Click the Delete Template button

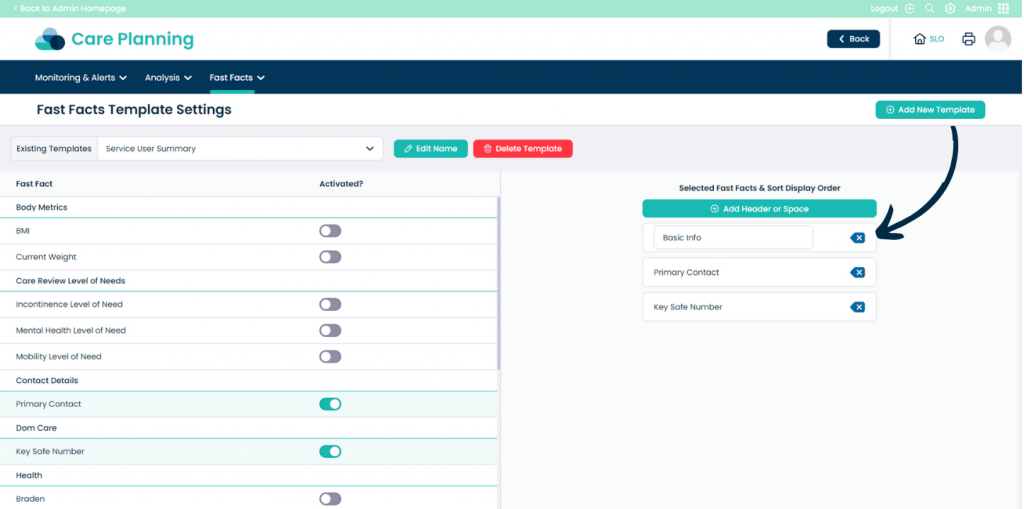(522, 149)
